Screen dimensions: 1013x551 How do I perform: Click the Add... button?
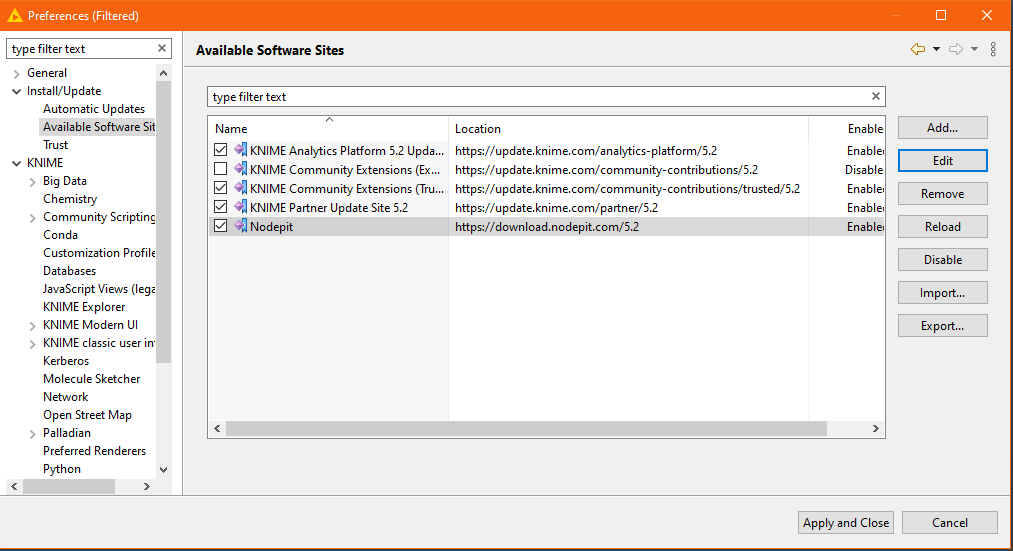click(943, 128)
